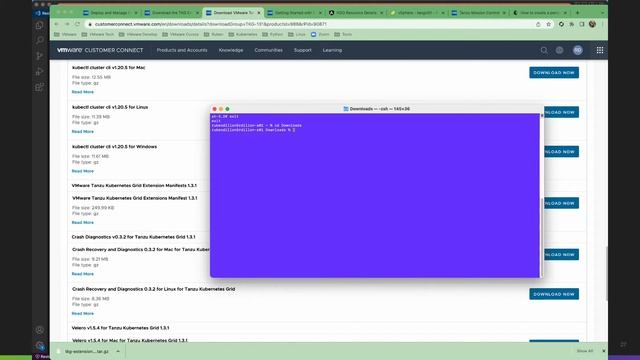Switch to the 'Download the TKG' tab
The image size is (640, 360).
pyautogui.click(x=171, y=13)
